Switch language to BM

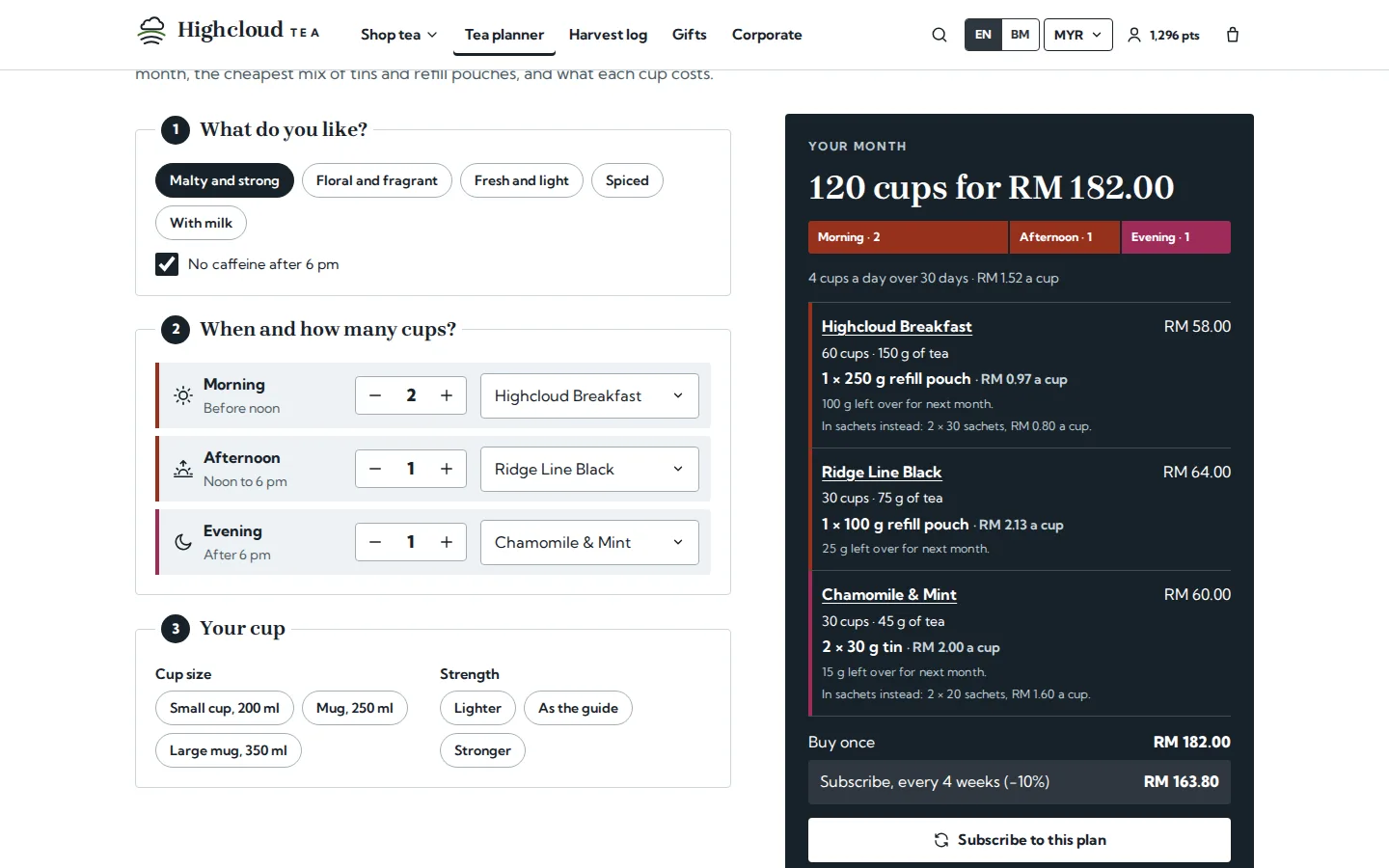click(1021, 35)
